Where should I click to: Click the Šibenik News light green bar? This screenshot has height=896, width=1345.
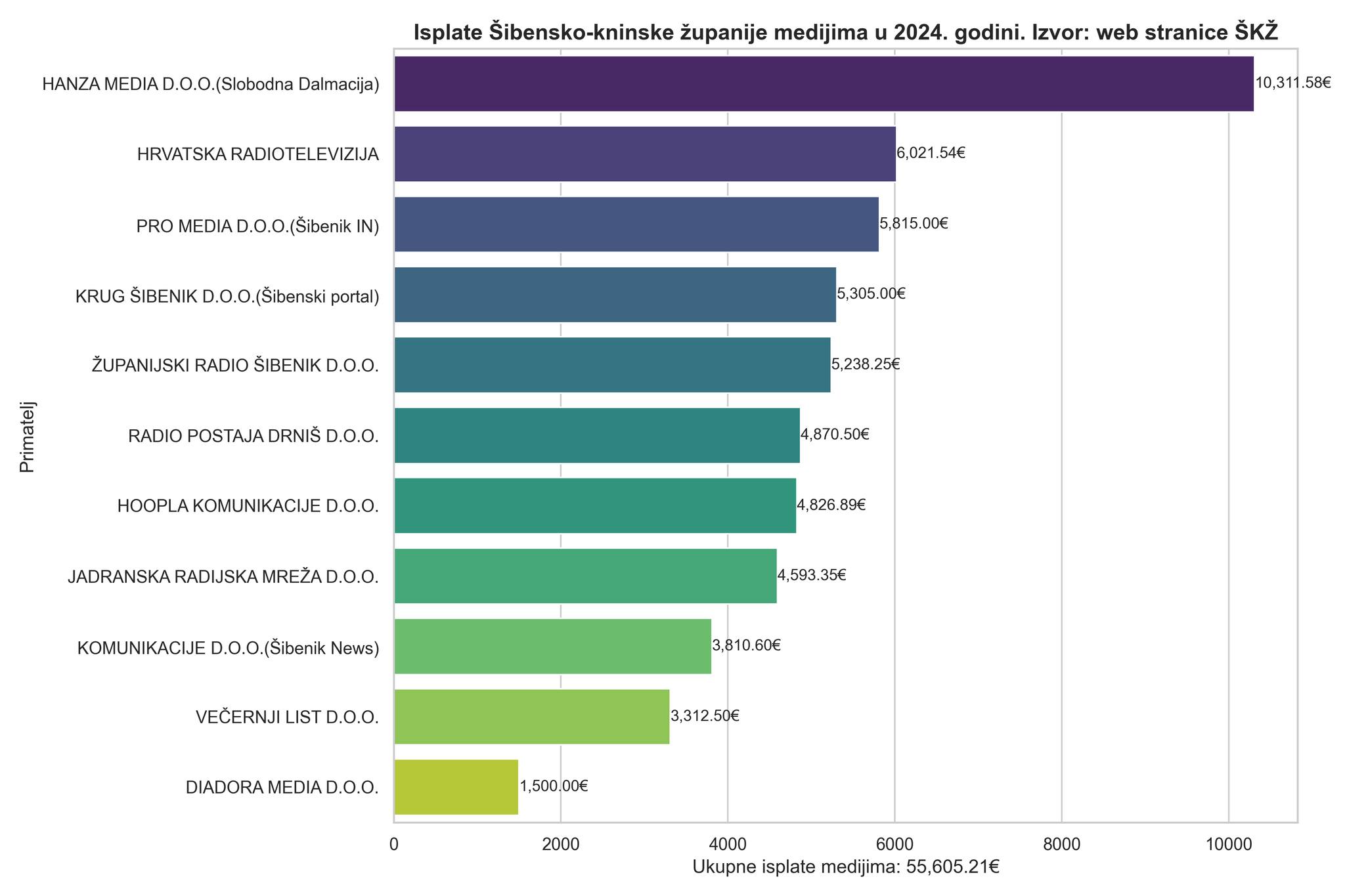point(552,646)
